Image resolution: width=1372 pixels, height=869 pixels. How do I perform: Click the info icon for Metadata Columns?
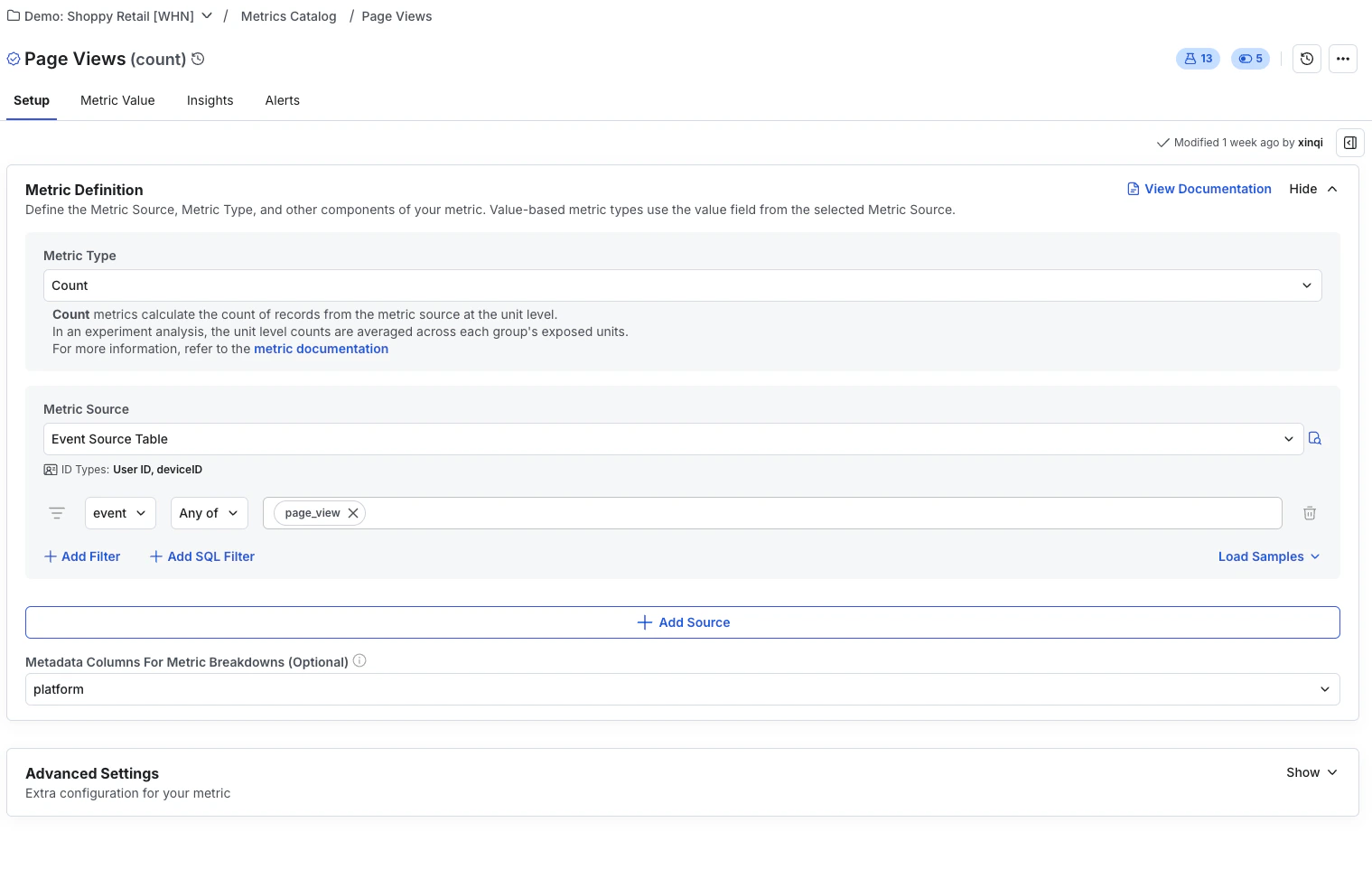(x=359, y=660)
